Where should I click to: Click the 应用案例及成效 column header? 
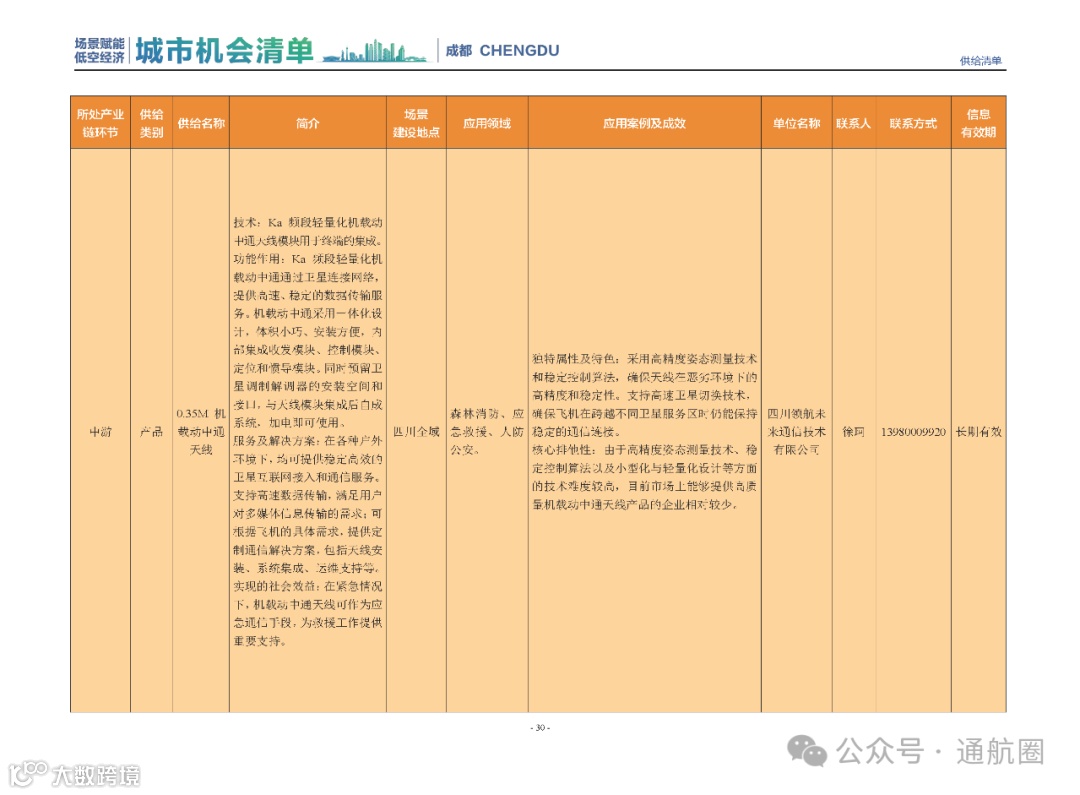pyautogui.click(x=645, y=123)
